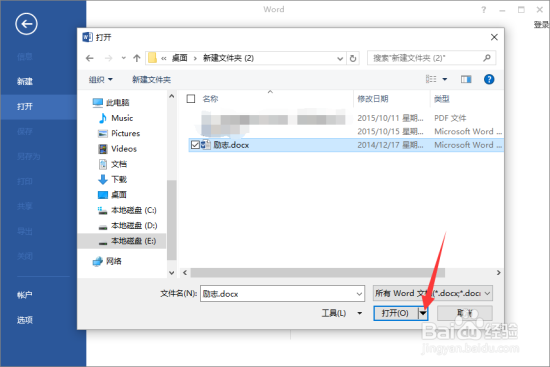Click the 励志.docx Word file icon

(206, 145)
